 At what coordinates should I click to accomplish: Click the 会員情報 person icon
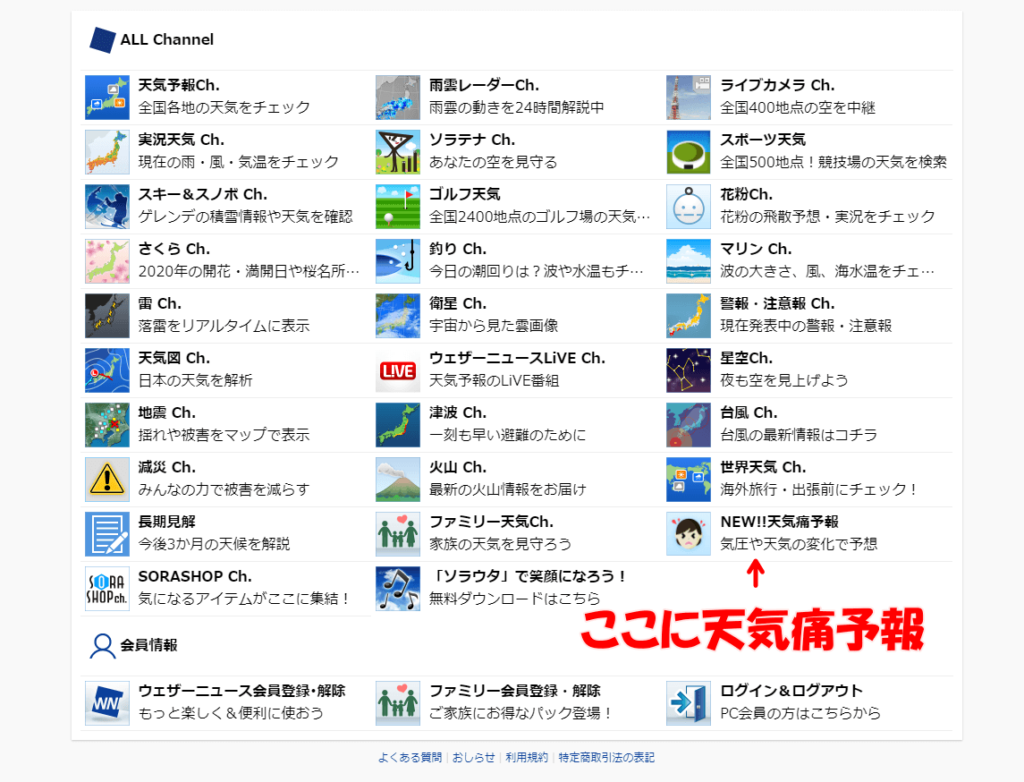click(102, 645)
